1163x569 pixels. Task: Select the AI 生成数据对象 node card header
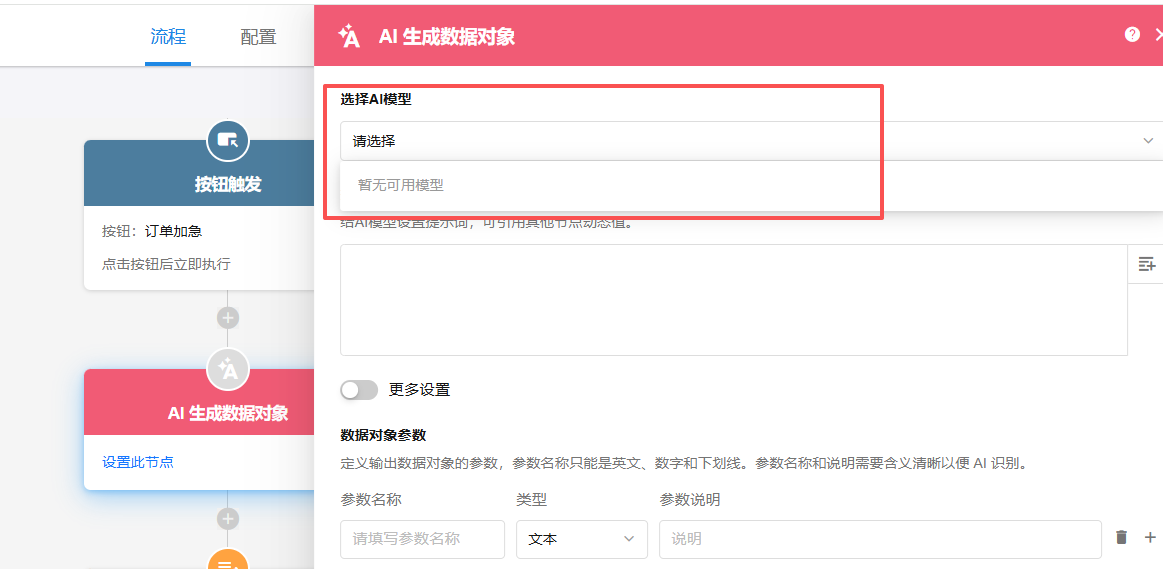[199, 402]
